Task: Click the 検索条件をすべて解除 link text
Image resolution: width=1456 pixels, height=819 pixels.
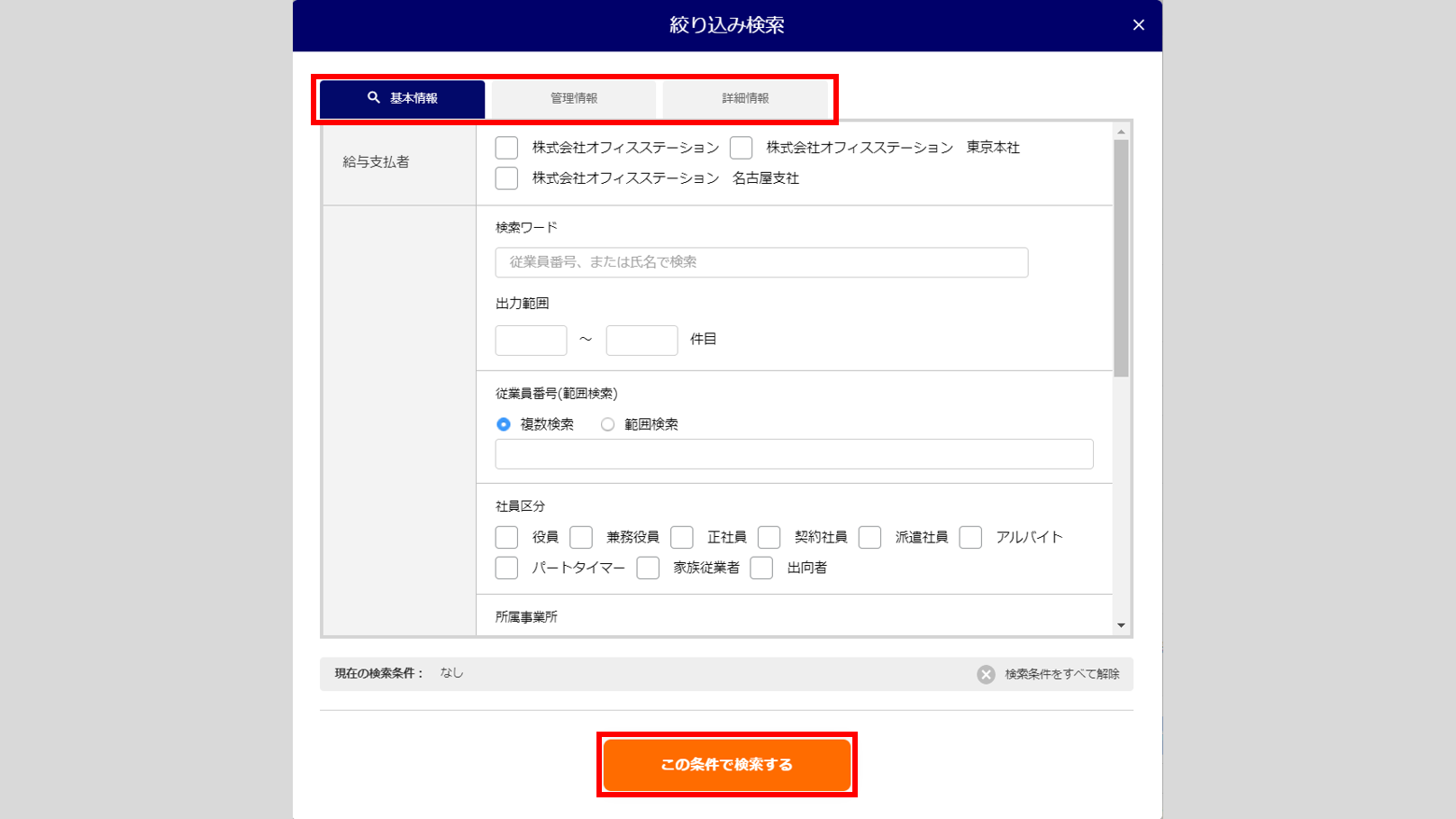Action: 1062,675
